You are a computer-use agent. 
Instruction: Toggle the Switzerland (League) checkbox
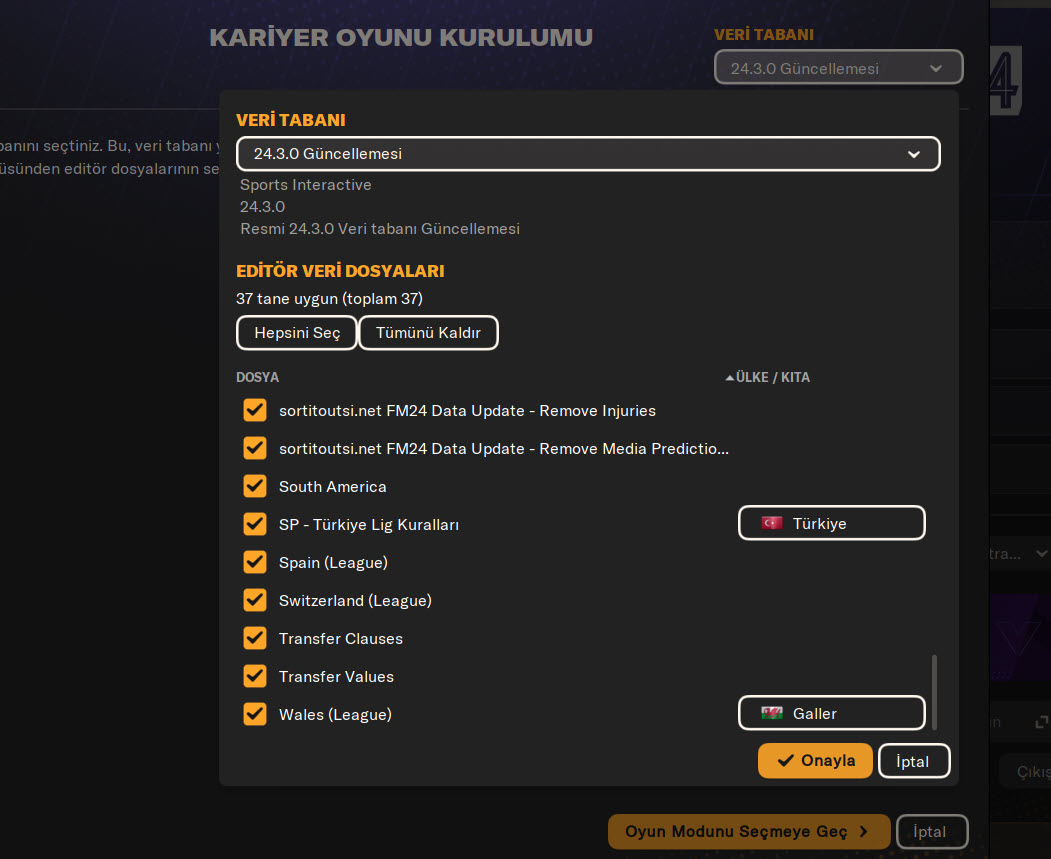click(255, 601)
